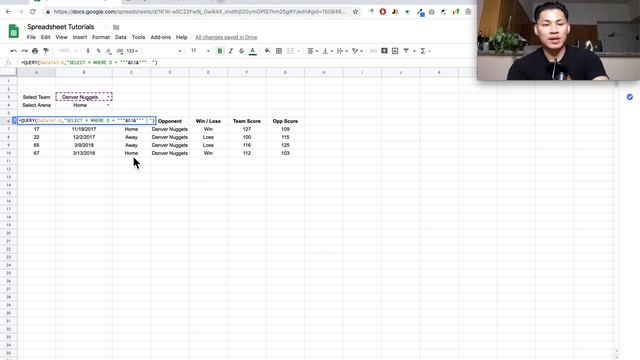Image resolution: width=640 pixels, height=360 pixels.
Task: Open the Add-ons menu
Action: point(160,37)
